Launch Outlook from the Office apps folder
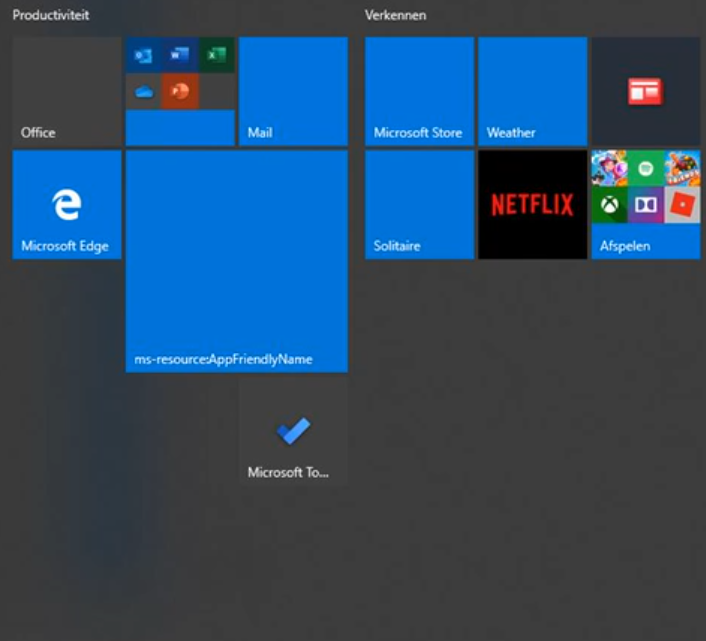 pyautogui.click(x=144, y=55)
